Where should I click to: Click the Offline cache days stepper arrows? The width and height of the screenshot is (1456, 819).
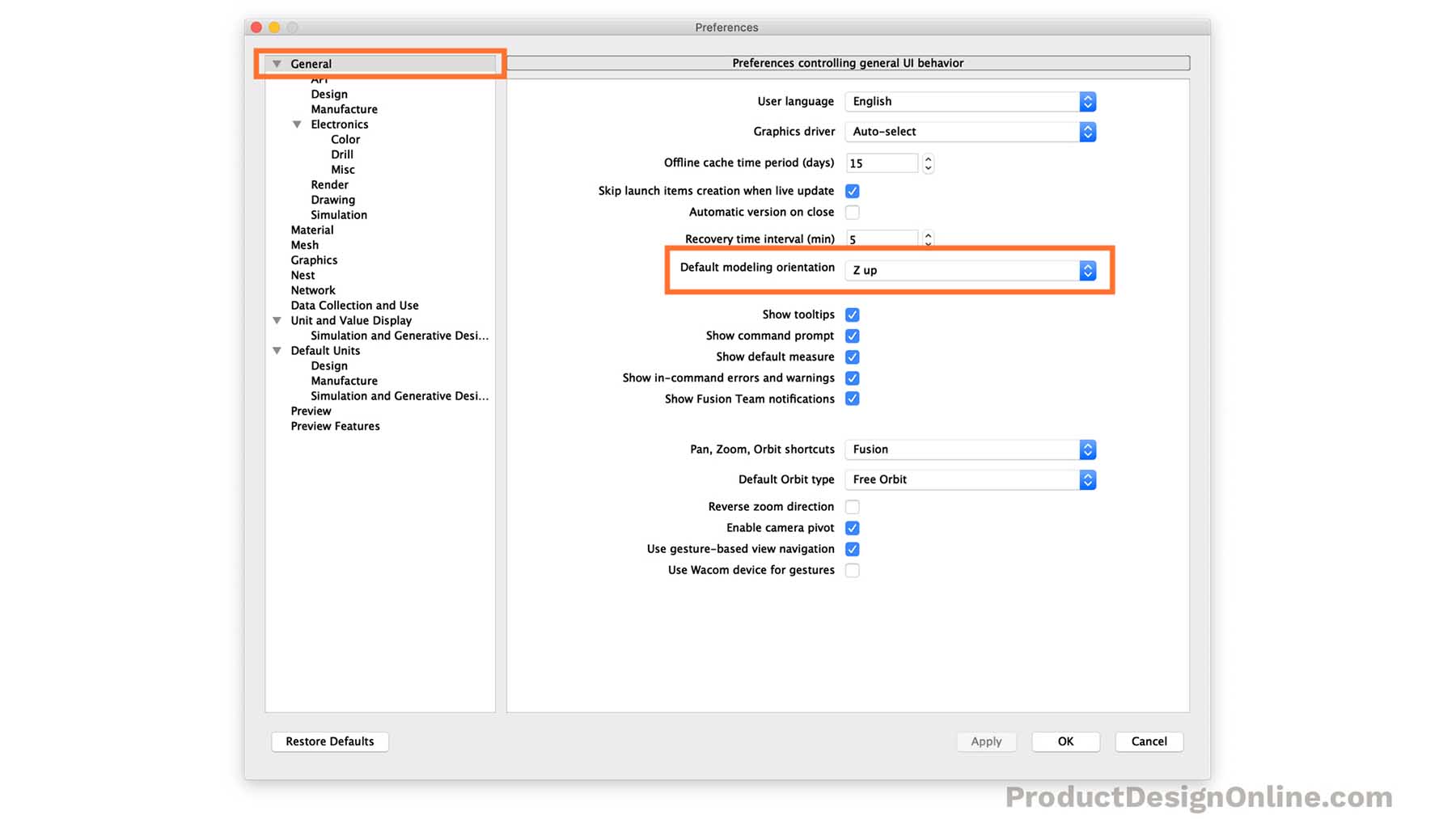(928, 163)
